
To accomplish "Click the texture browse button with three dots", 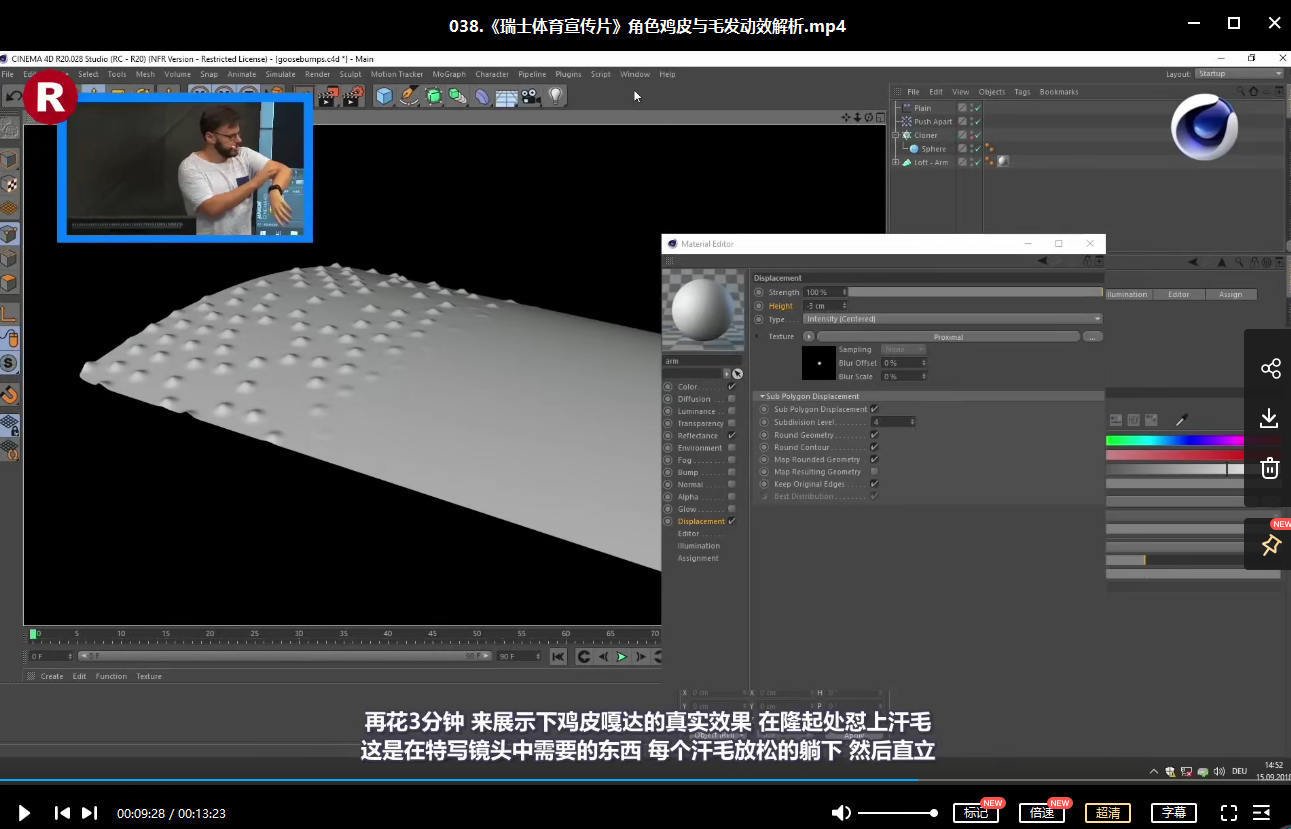I will (x=1093, y=336).
